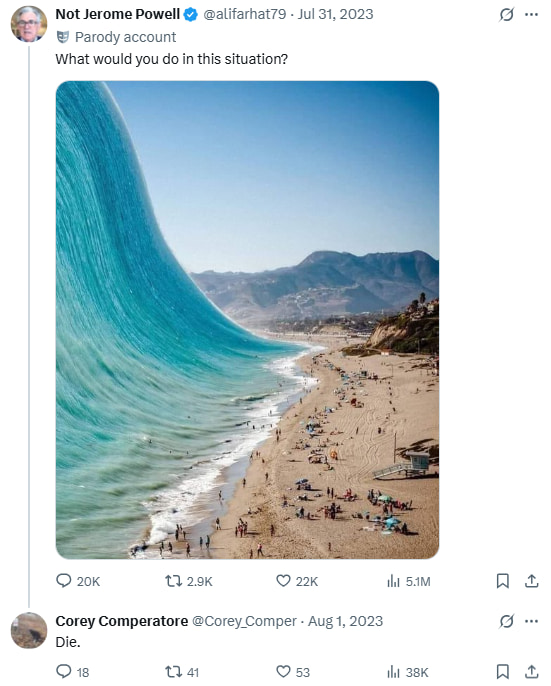Viewport: 551px width, 686px height.
Task: Like Corey Comperatore's reply
Action: point(293,672)
